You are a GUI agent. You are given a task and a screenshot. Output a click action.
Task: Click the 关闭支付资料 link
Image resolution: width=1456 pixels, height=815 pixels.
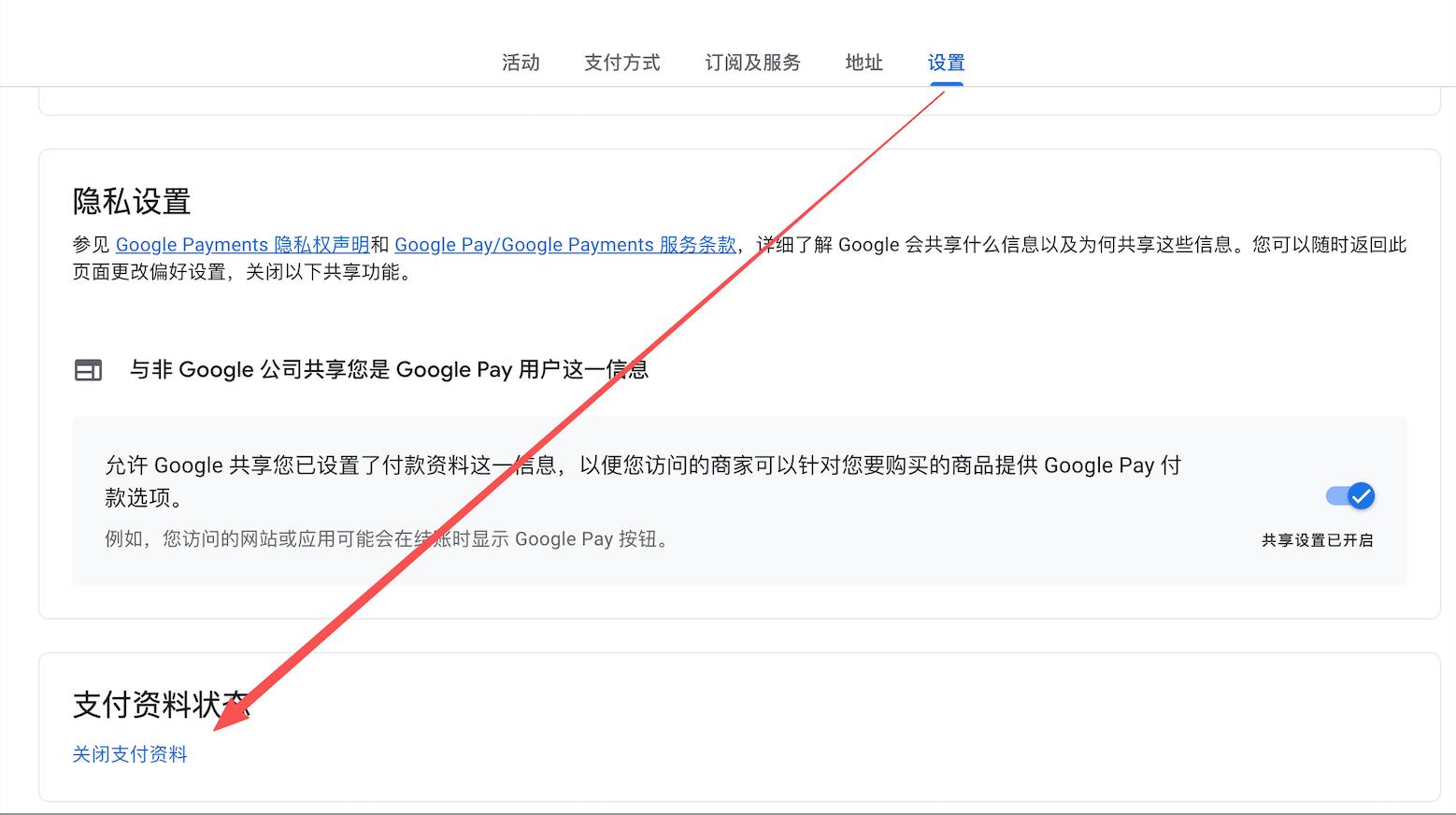(130, 754)
